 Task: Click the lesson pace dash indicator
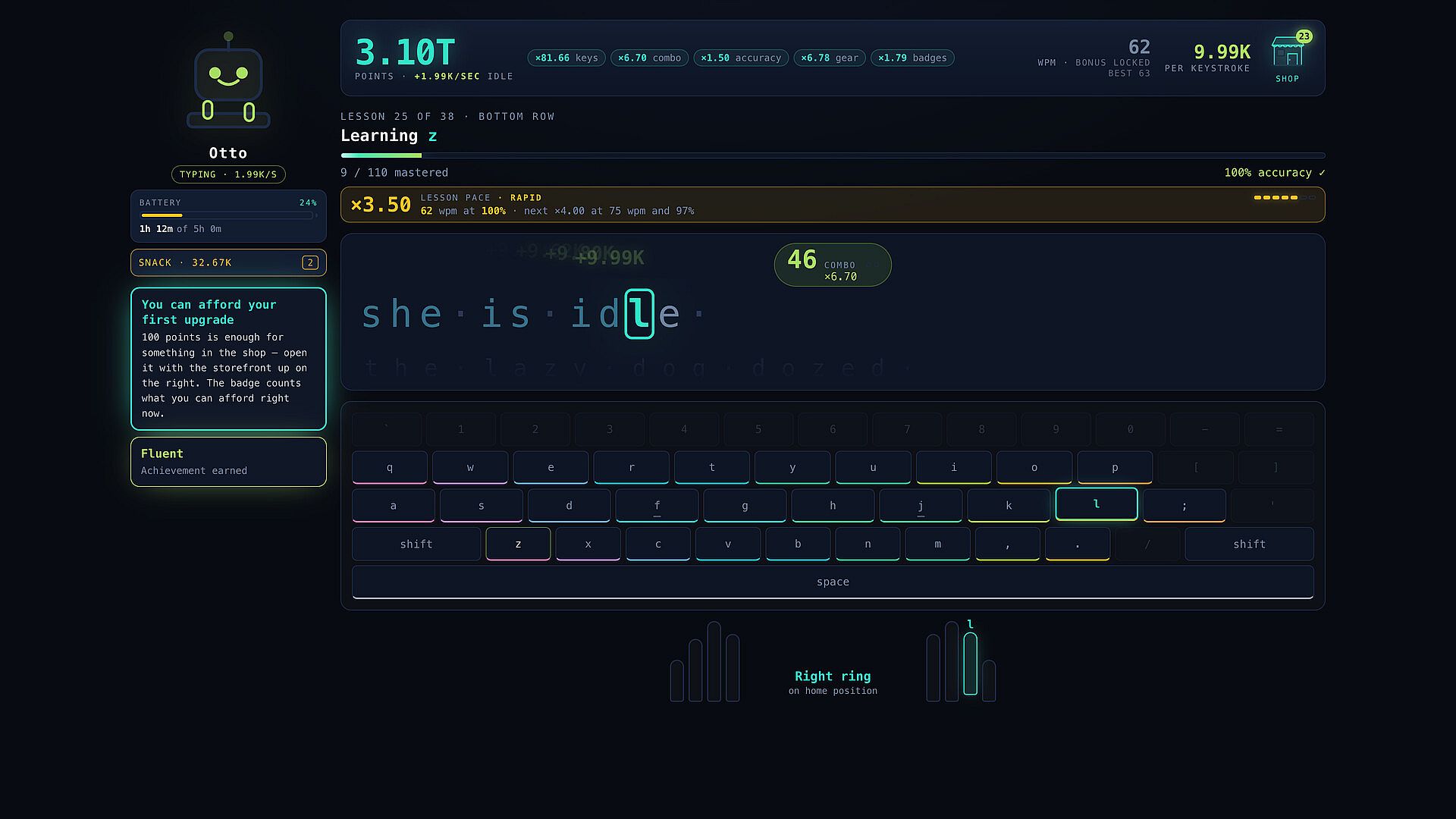coord(1285,197)
